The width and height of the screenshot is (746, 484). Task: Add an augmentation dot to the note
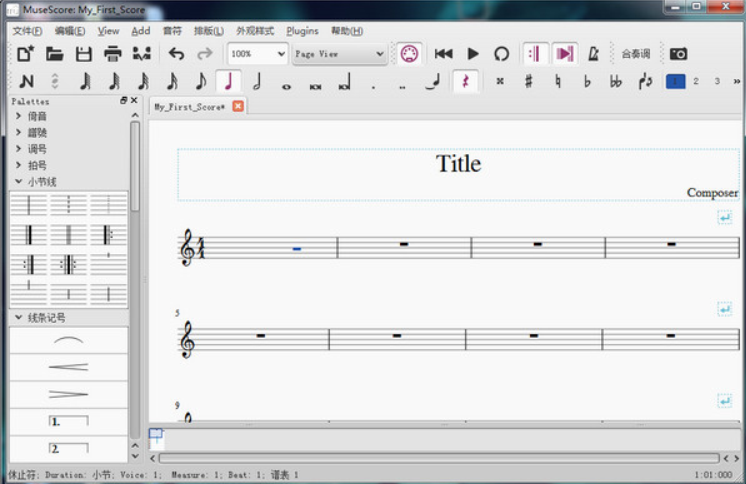373,87
